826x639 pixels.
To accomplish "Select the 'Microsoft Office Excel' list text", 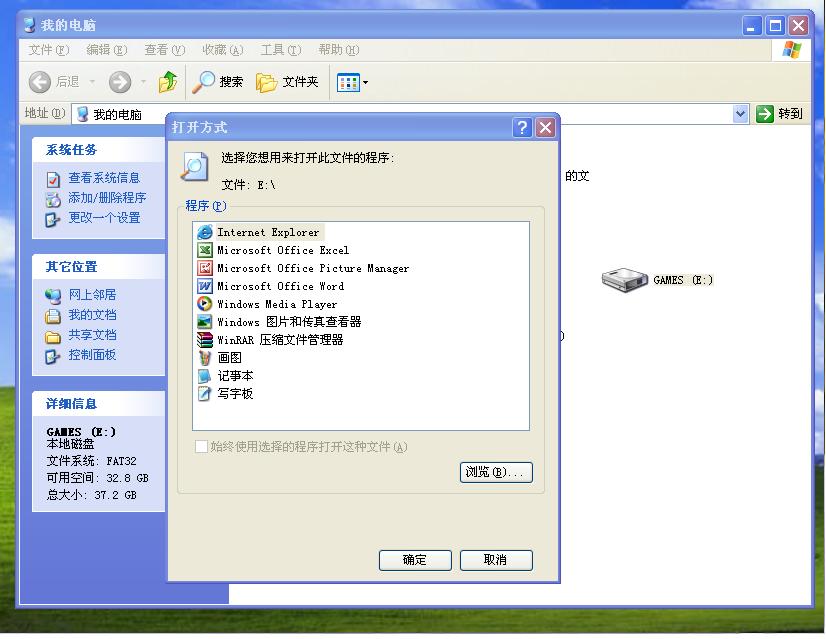I will point(283,250).
